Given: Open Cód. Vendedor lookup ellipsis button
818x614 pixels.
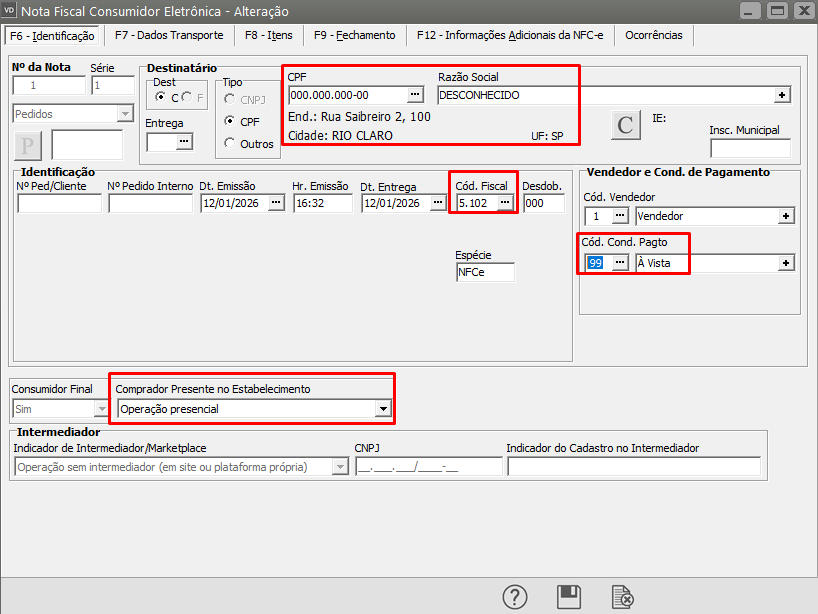Looking at the screenshot, I should [x=620, y=216].
